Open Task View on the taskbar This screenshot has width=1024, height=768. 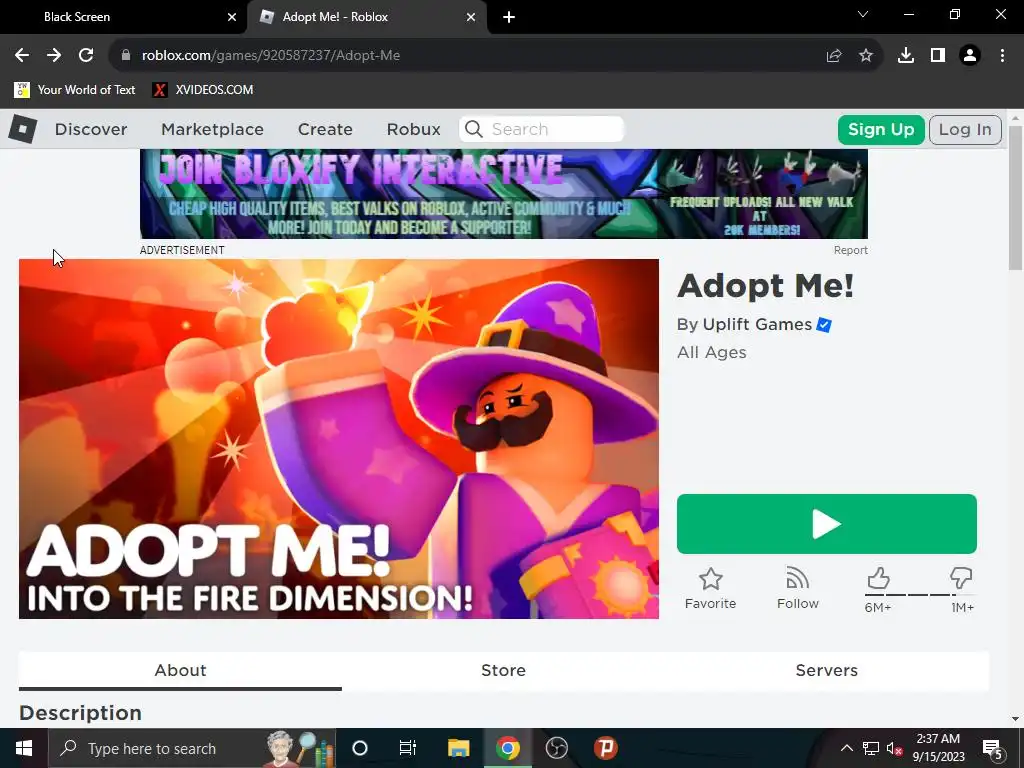408,748
